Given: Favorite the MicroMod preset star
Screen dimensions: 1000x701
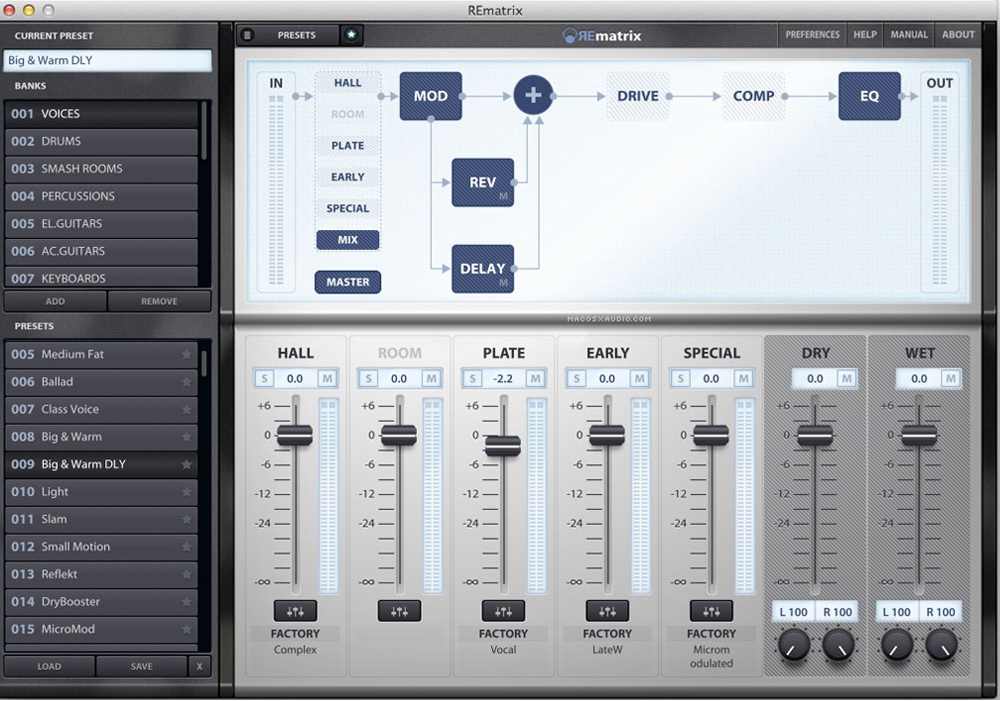Looking at the screenshot, I should coord(186,629).
